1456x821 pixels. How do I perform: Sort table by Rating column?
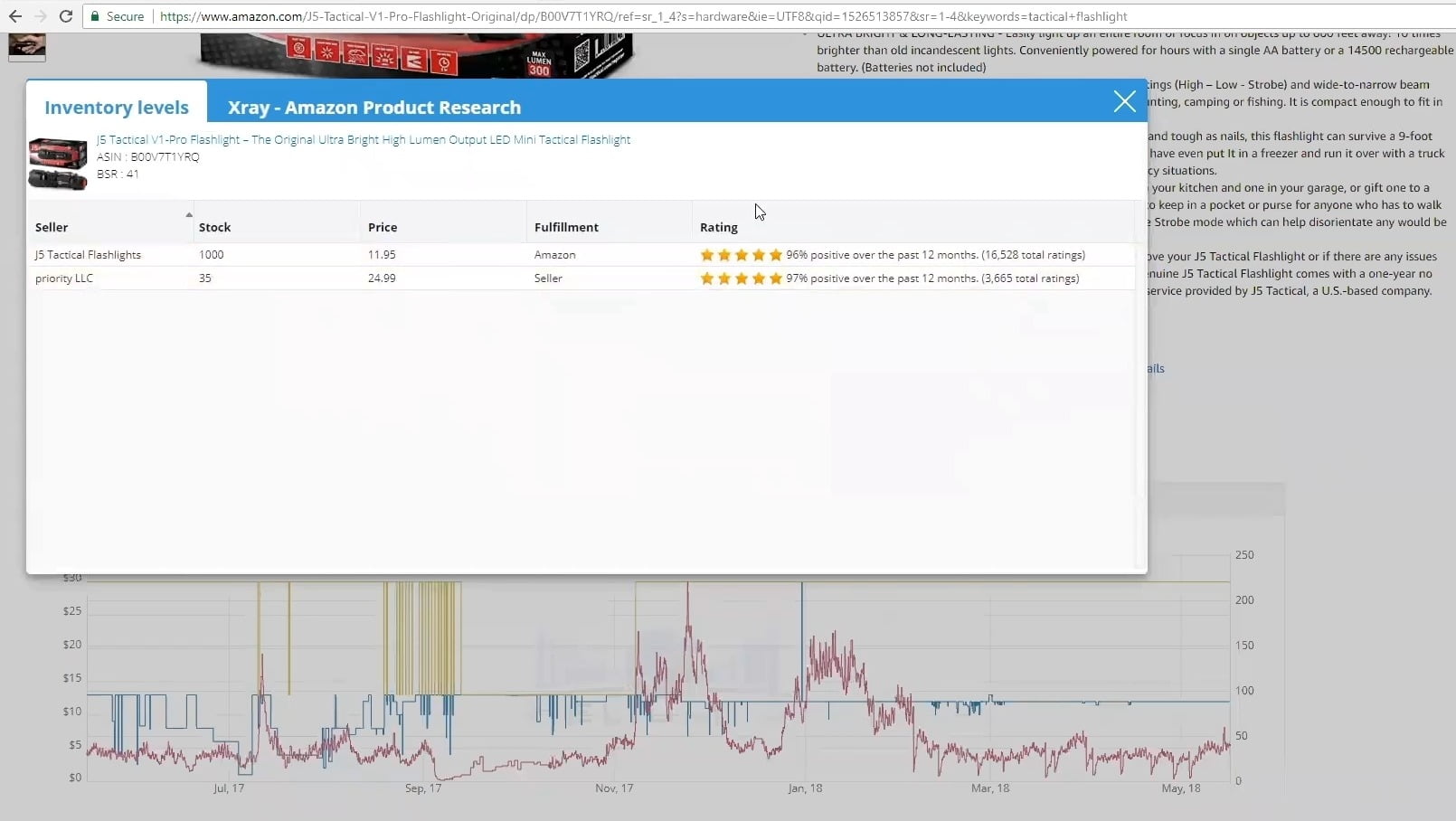719,227
